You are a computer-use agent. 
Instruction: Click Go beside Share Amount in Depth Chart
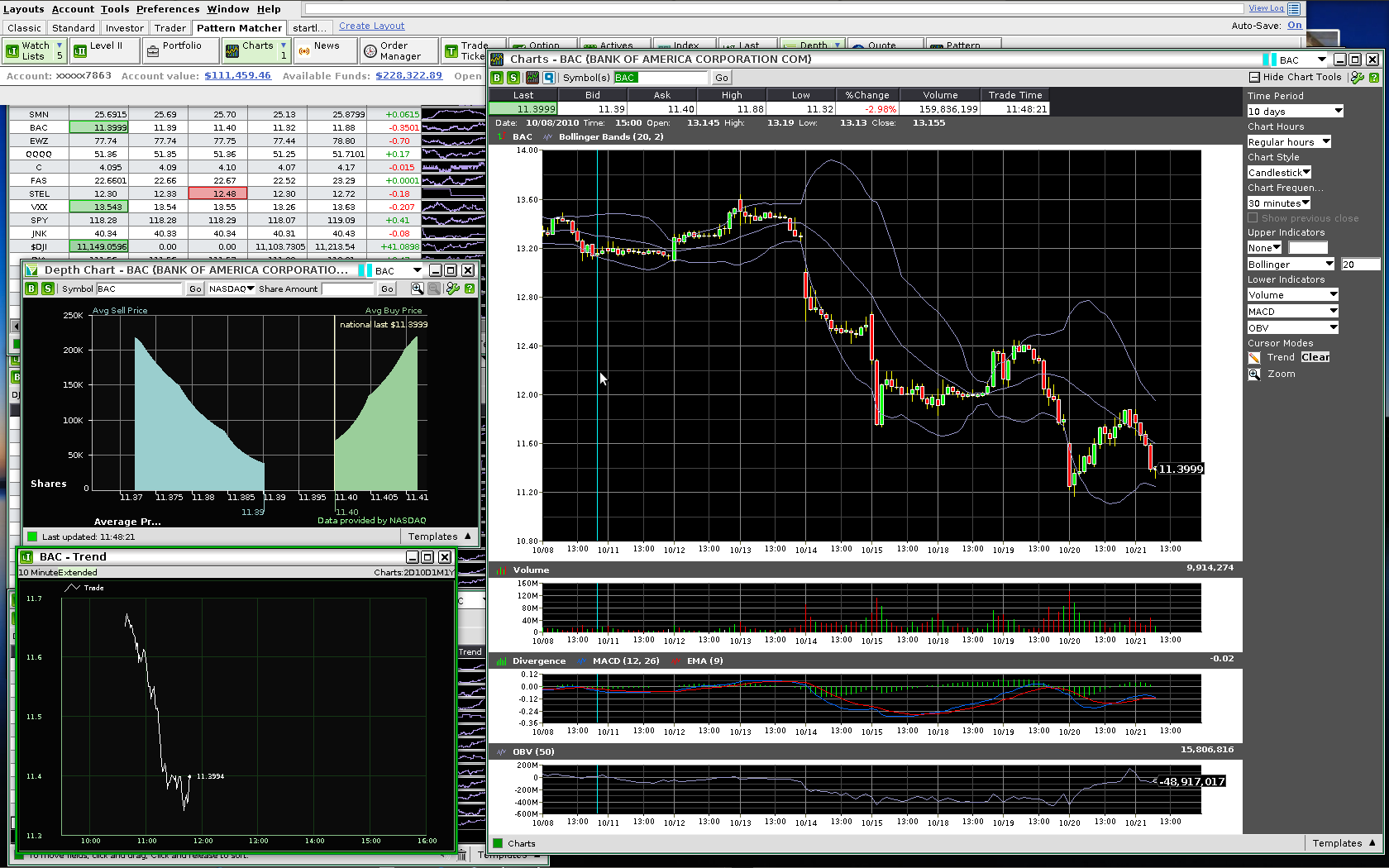pos(387,289)
